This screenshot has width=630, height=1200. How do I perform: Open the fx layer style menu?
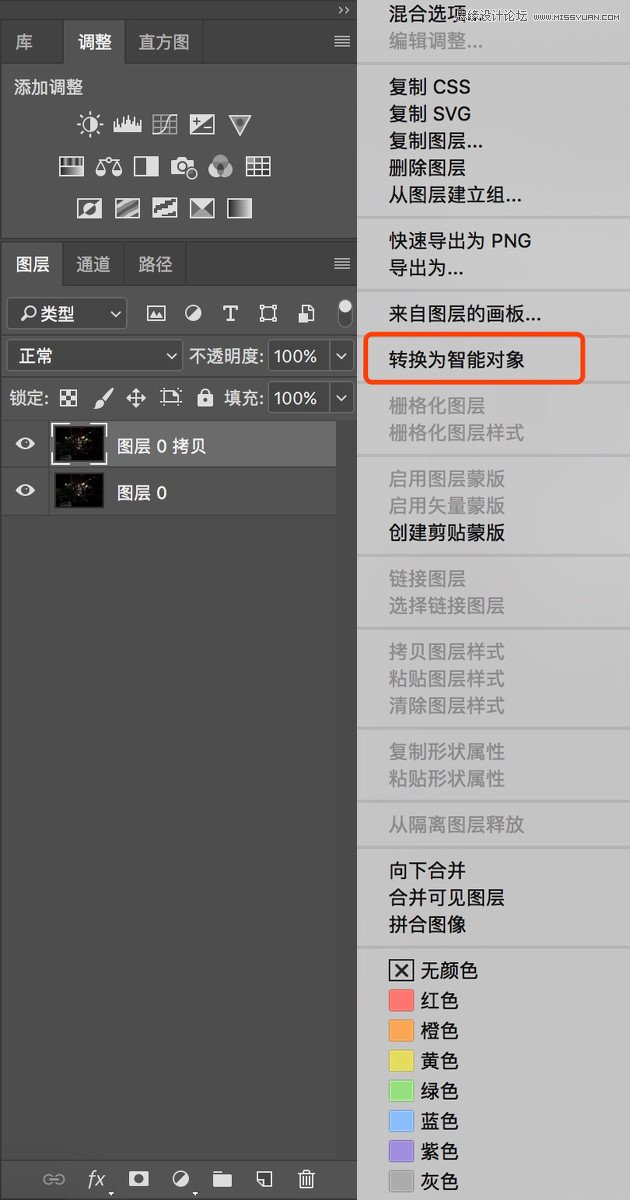[x=97, y=1180]
